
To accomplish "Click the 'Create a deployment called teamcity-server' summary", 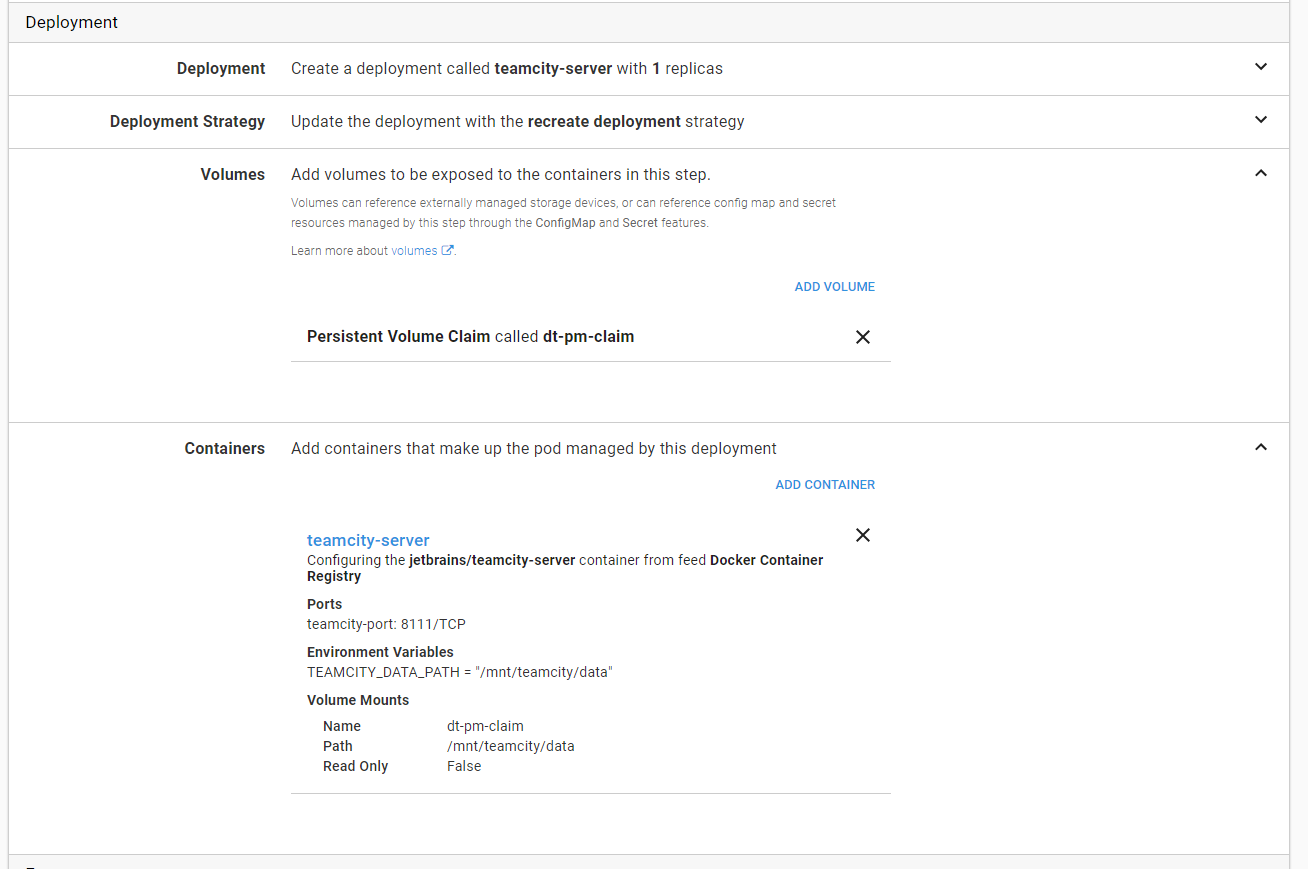I will point(506,69).
